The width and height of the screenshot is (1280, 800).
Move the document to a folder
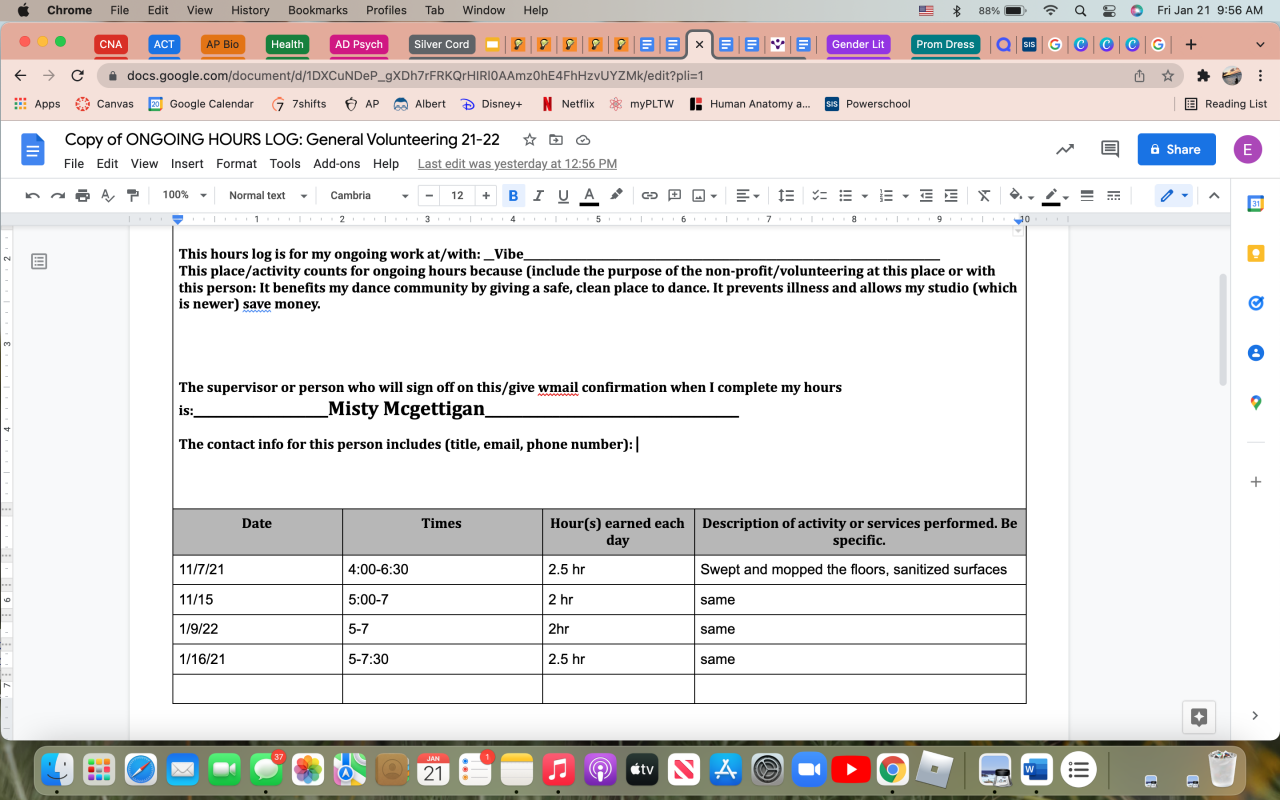(x=556, y=139)
